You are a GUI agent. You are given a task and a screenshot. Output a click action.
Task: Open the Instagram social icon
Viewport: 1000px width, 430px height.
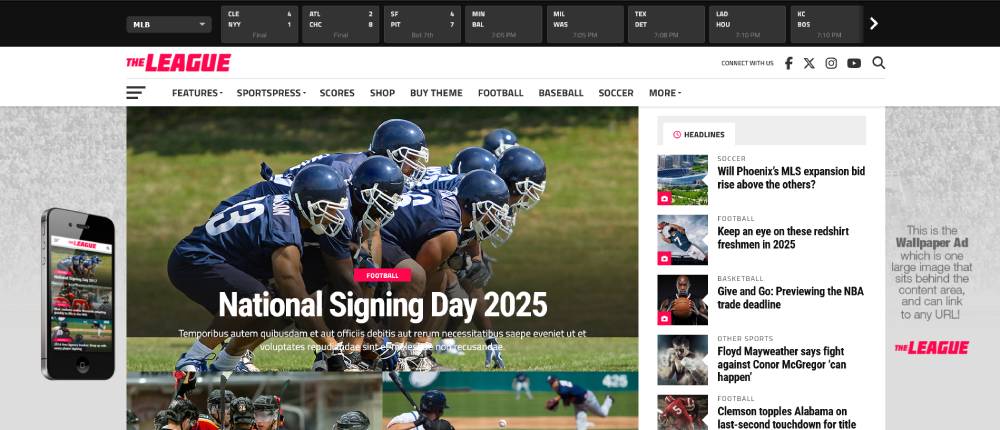click(x=831, y=63)
